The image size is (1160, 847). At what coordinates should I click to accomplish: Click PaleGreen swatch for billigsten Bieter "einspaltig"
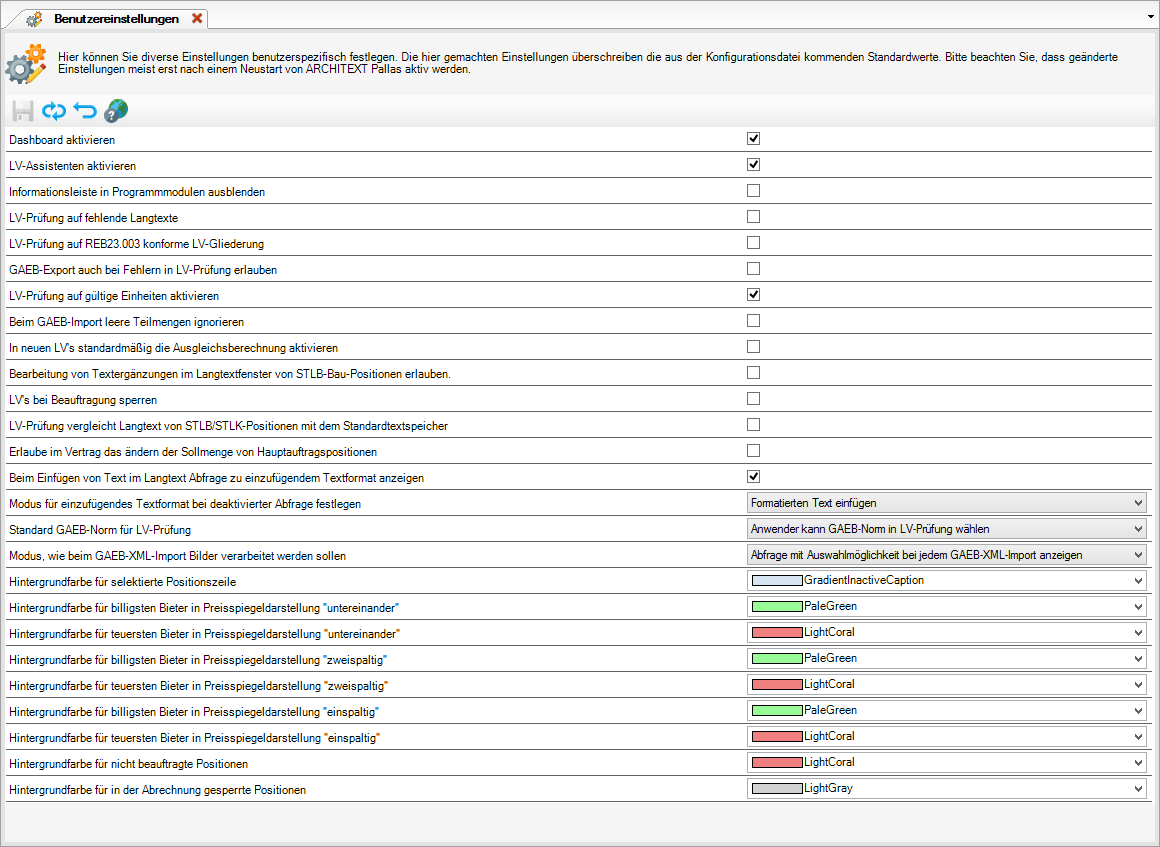pyautogui.click(x=777, y=711)
